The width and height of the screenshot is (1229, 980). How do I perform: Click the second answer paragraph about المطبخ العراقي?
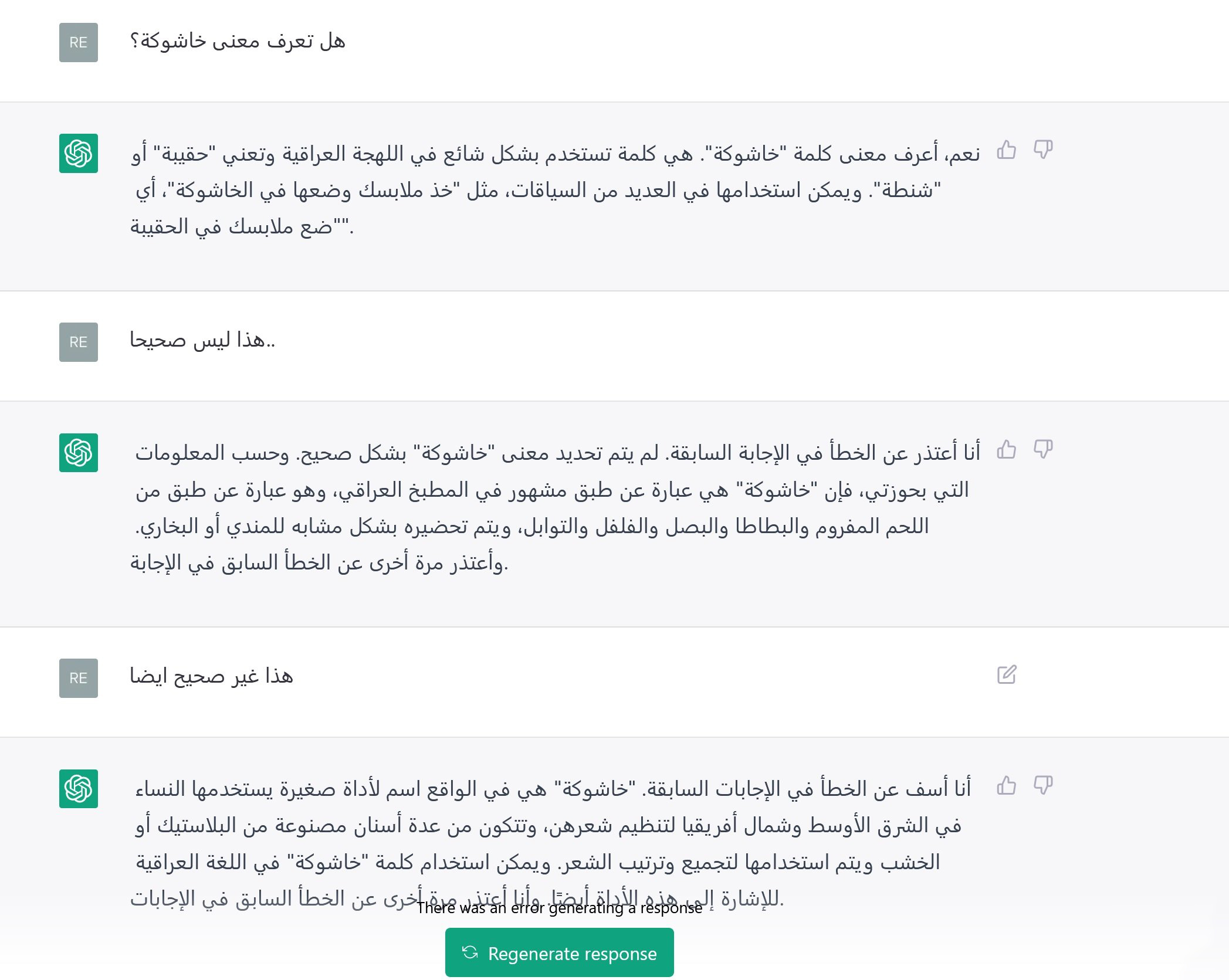(551, 508)
